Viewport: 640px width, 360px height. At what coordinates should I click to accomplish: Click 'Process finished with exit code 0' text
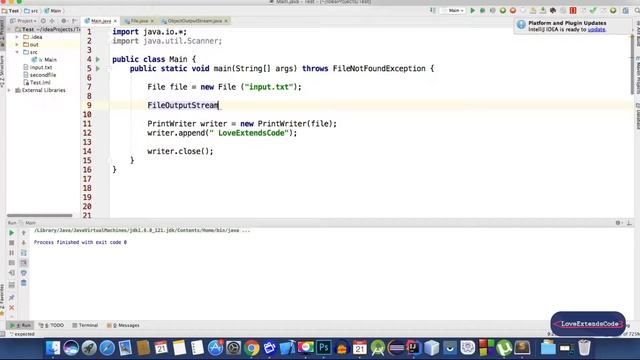pyautogui.click(x=80, y=242)
